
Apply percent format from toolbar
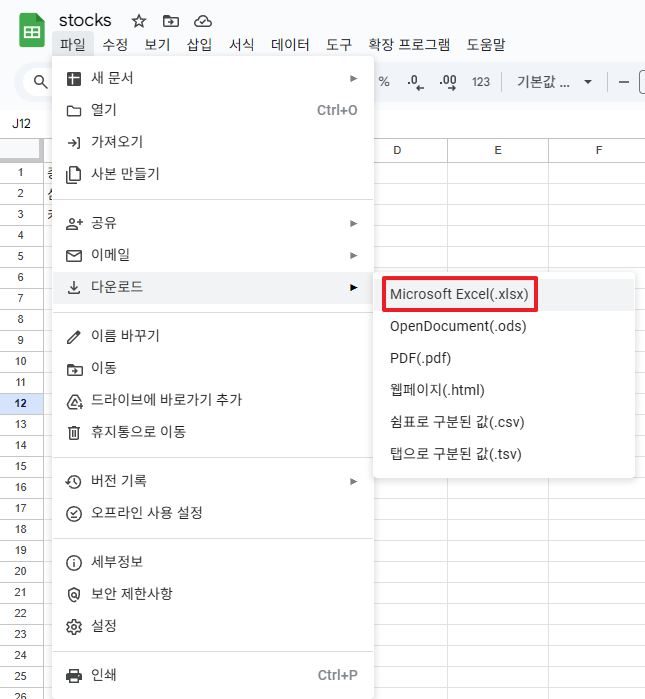384,82
